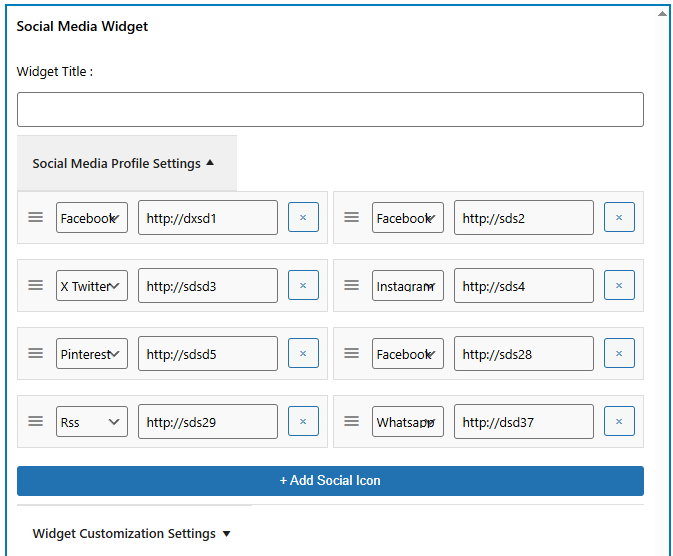Screen dimensions: 673x556
Task: Click drag handle of Pinterest row
Action: point(35,354)
